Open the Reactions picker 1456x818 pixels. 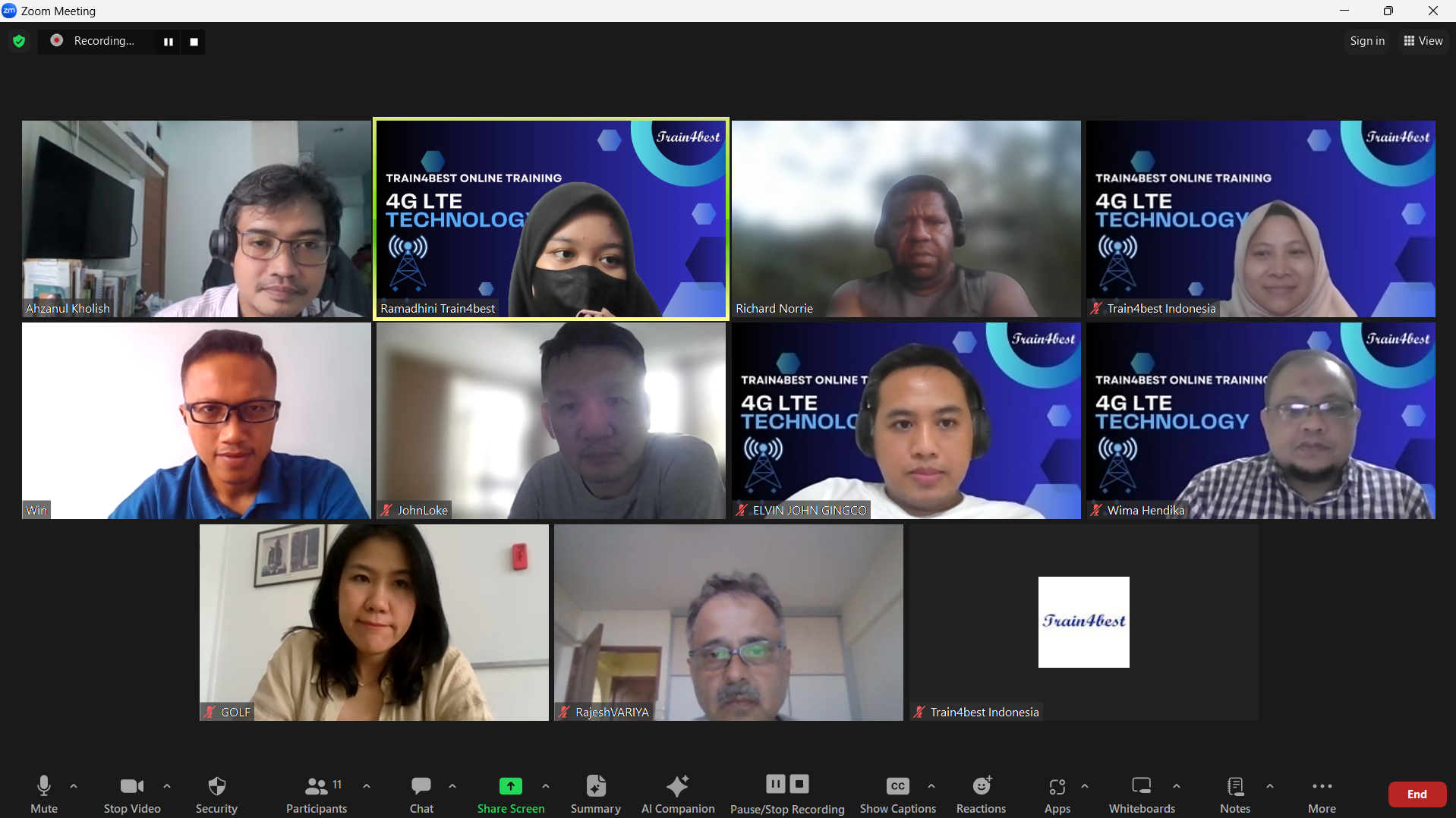click(981, 794)
